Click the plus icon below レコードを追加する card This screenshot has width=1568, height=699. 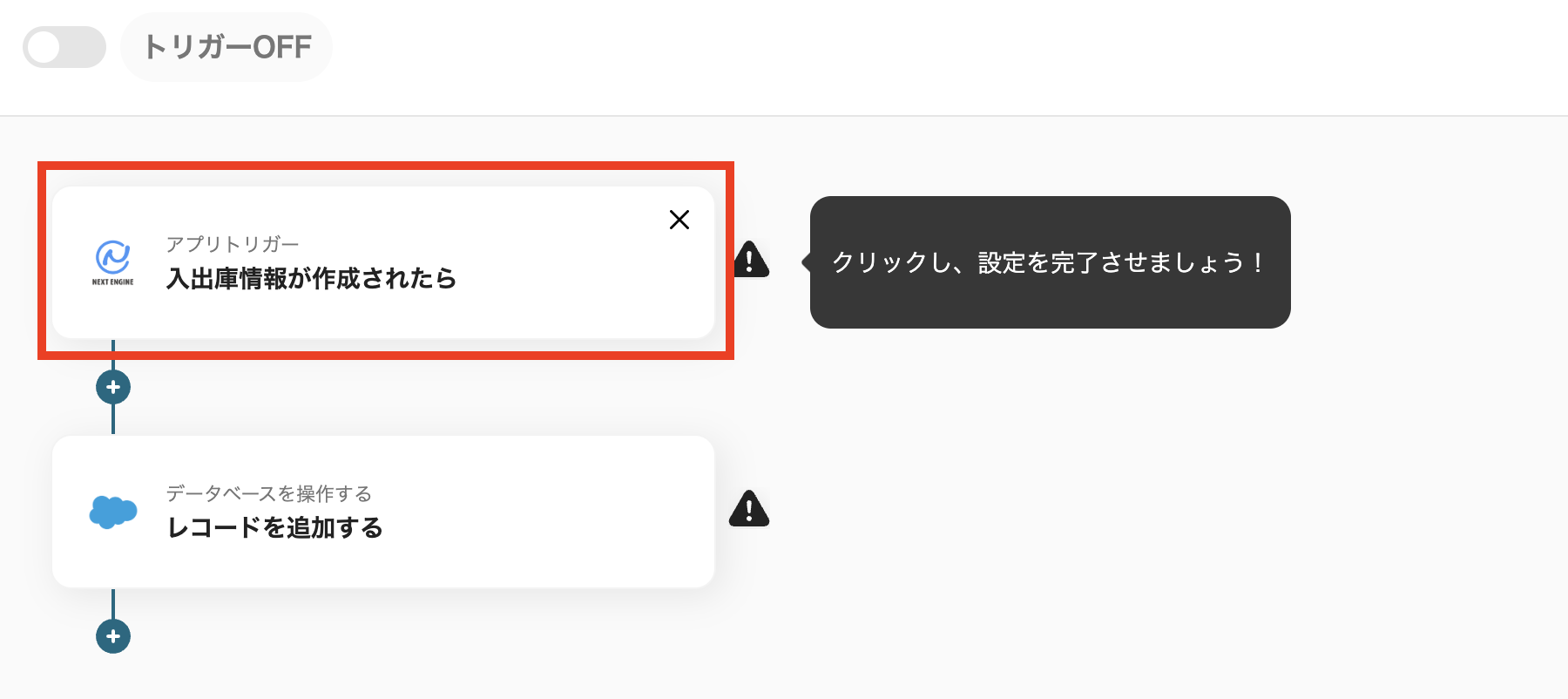coord(112,635)
